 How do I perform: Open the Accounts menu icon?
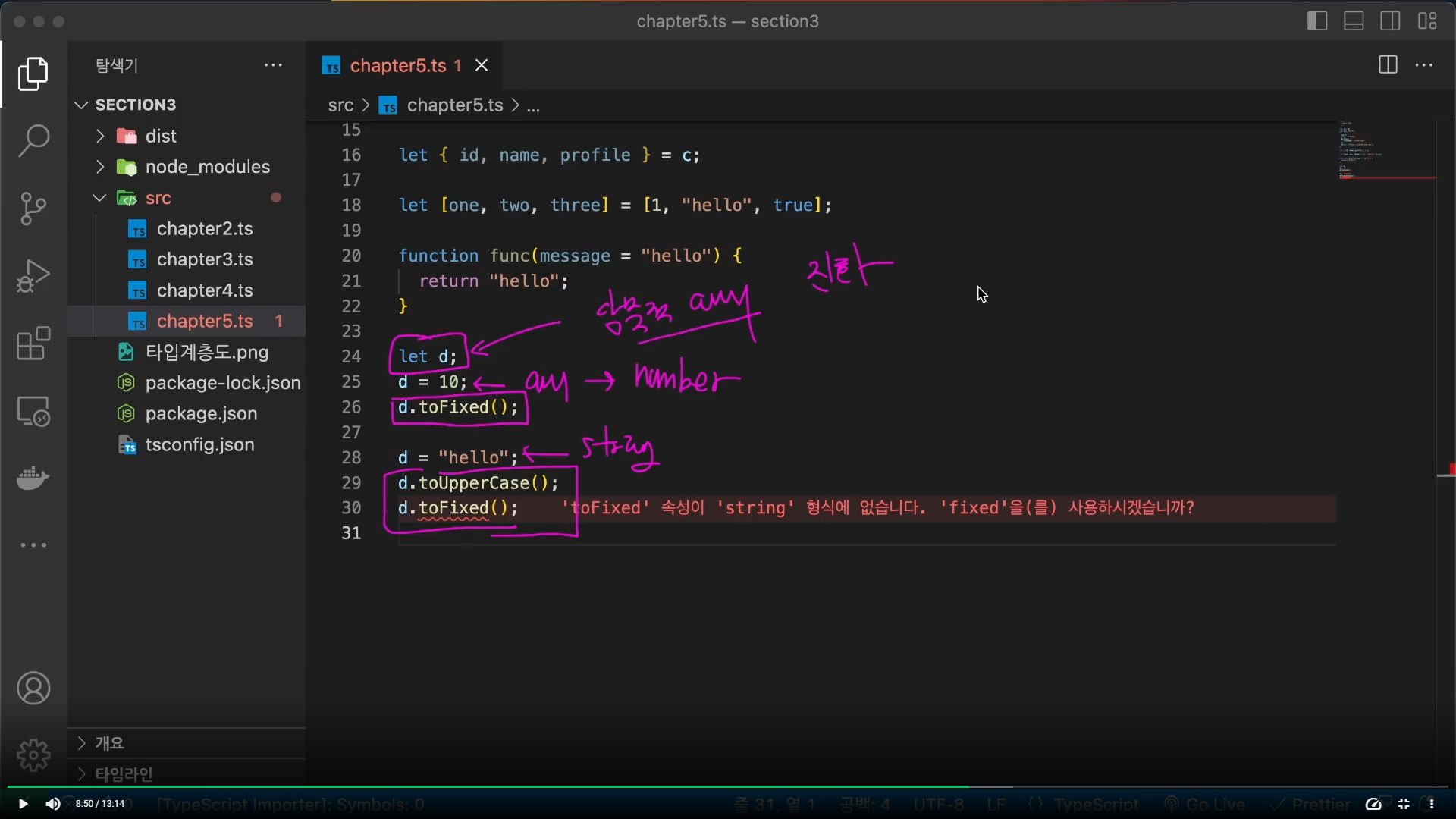tap(33, 689)
